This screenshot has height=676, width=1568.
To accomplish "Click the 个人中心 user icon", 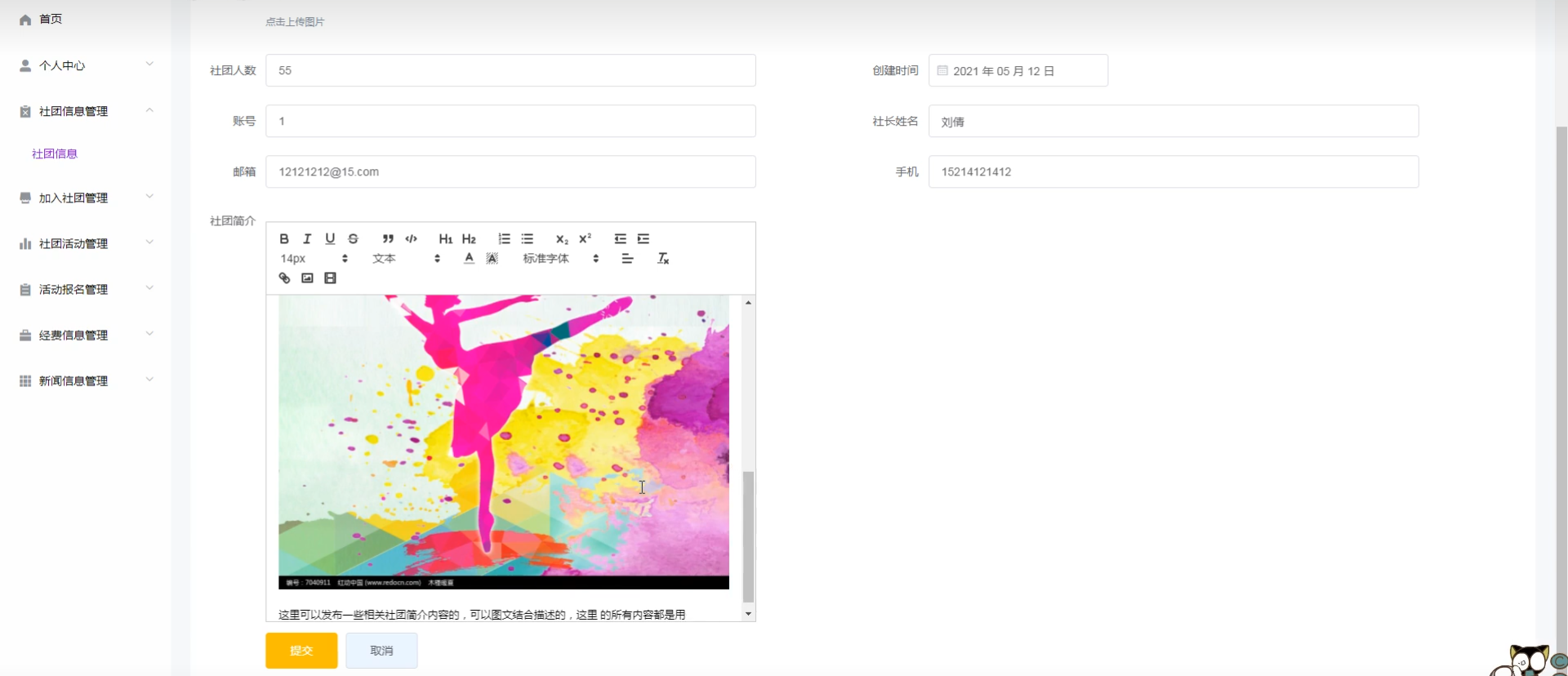I will click(25, 65).
